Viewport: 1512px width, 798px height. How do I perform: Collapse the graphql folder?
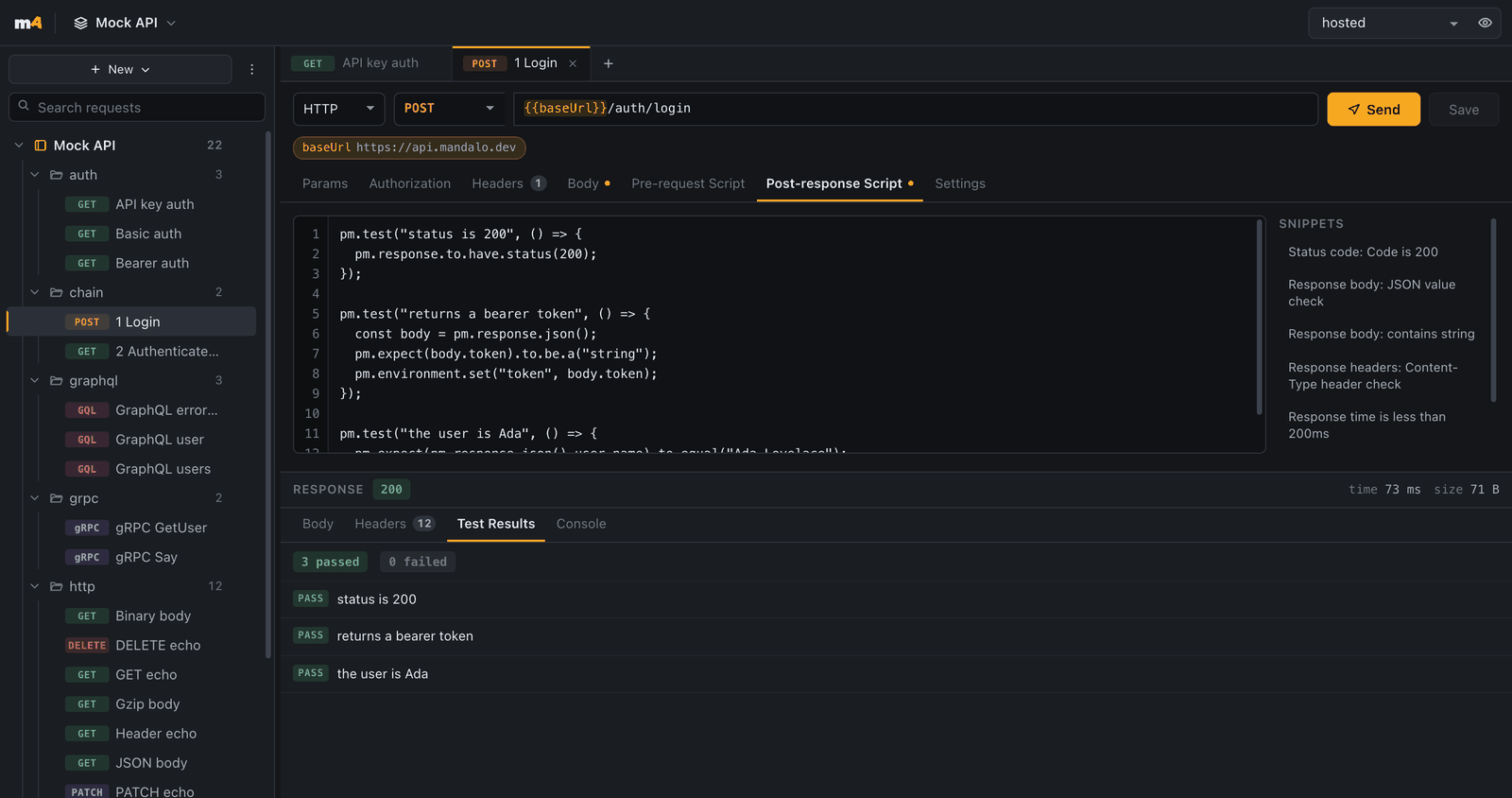click(x=35, y=380)
